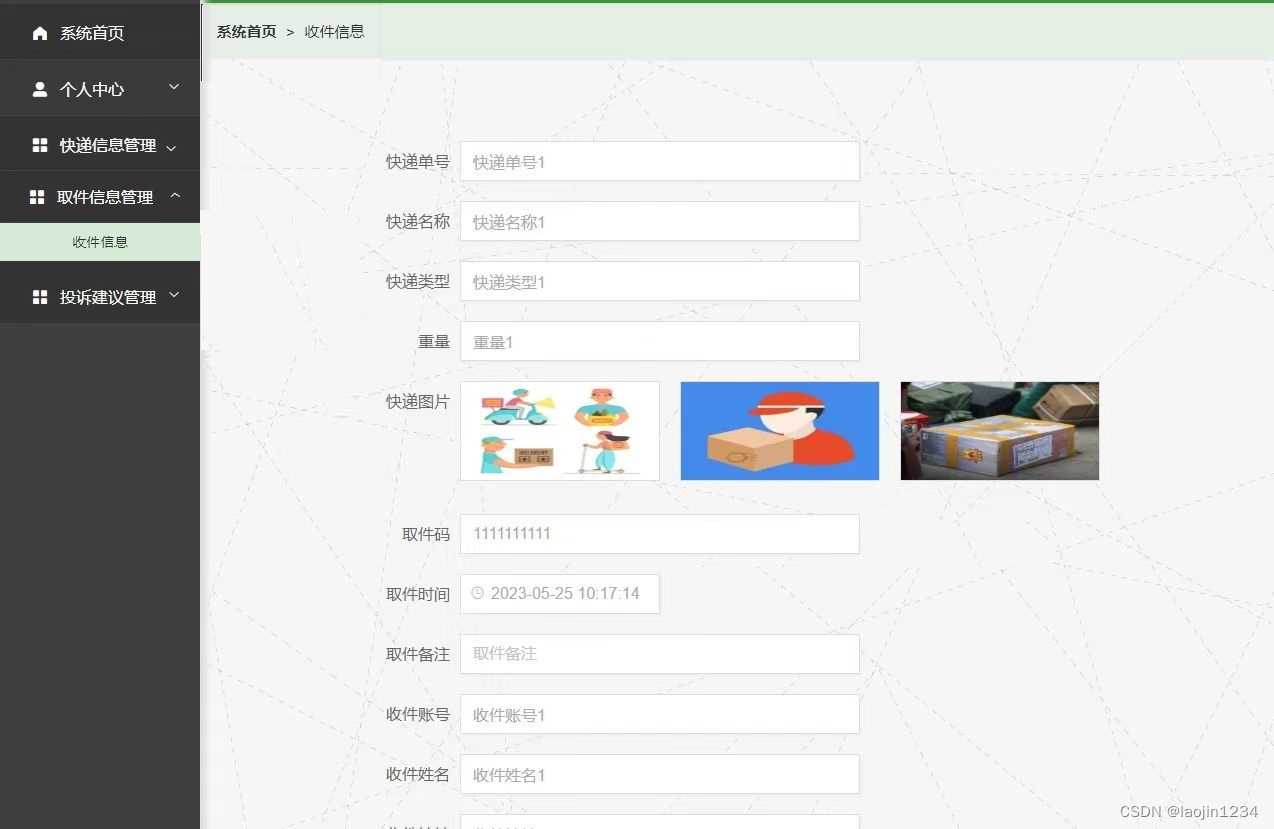Click the 快递单号 input field
Screen dimensions: 1274x829
coord(659,161)
